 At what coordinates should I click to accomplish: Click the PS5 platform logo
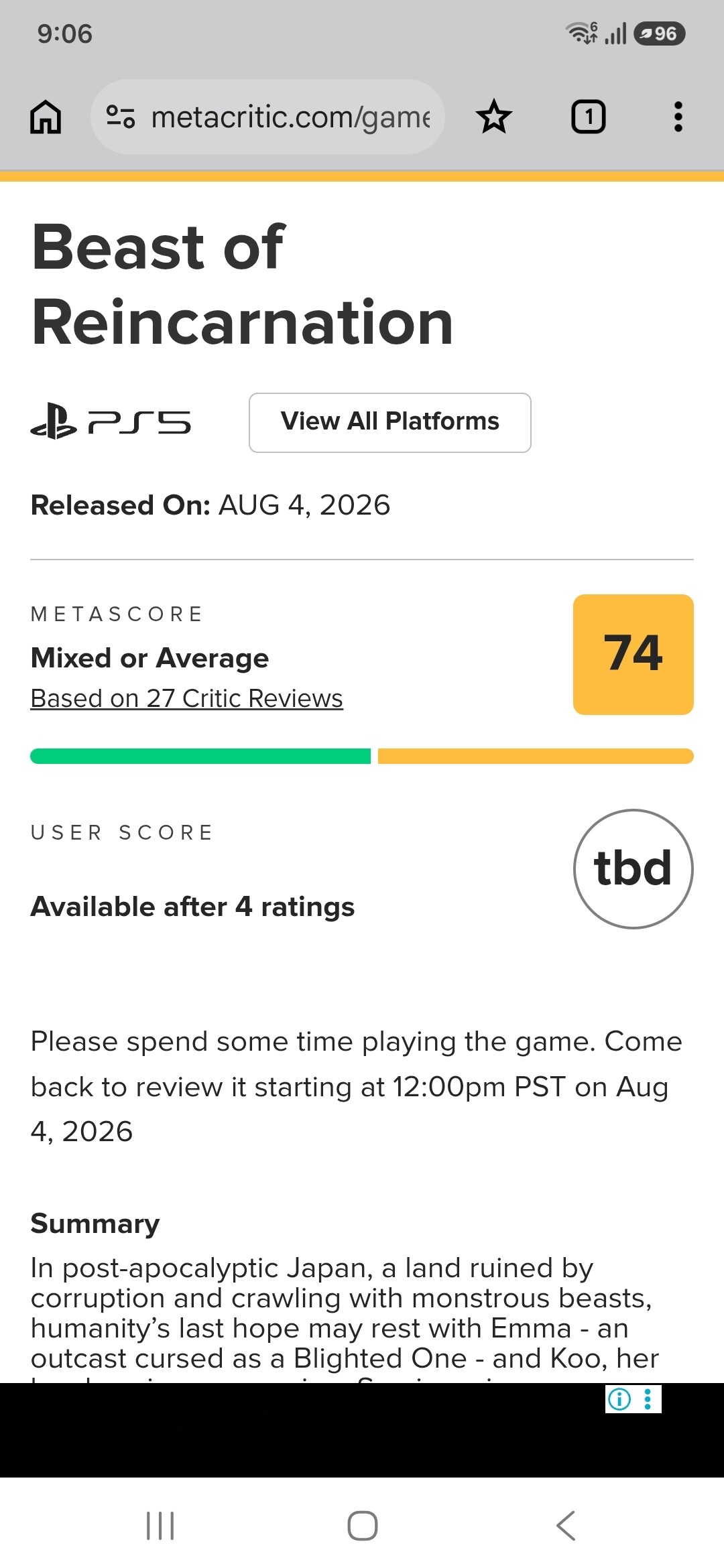click(x=111, y=422)
